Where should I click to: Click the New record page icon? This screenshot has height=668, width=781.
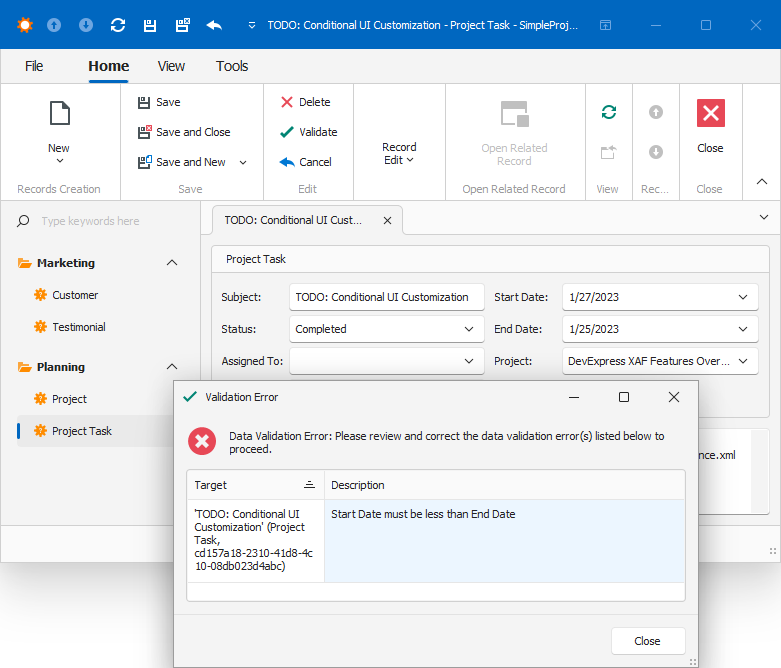tap(60, 113)
